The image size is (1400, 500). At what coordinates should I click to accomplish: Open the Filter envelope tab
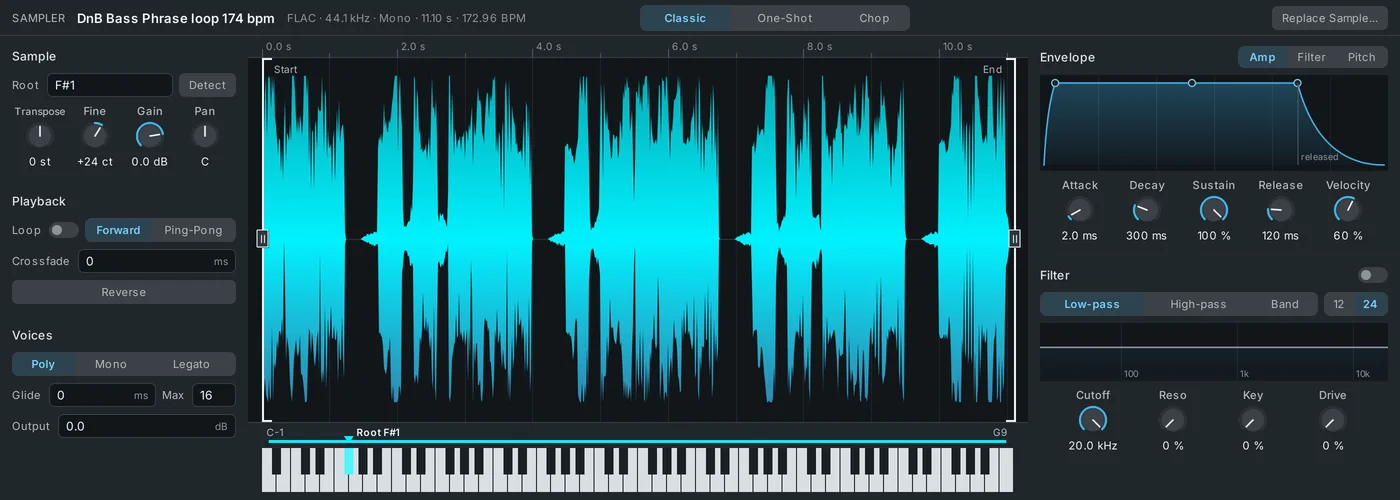click(1311, 57)
